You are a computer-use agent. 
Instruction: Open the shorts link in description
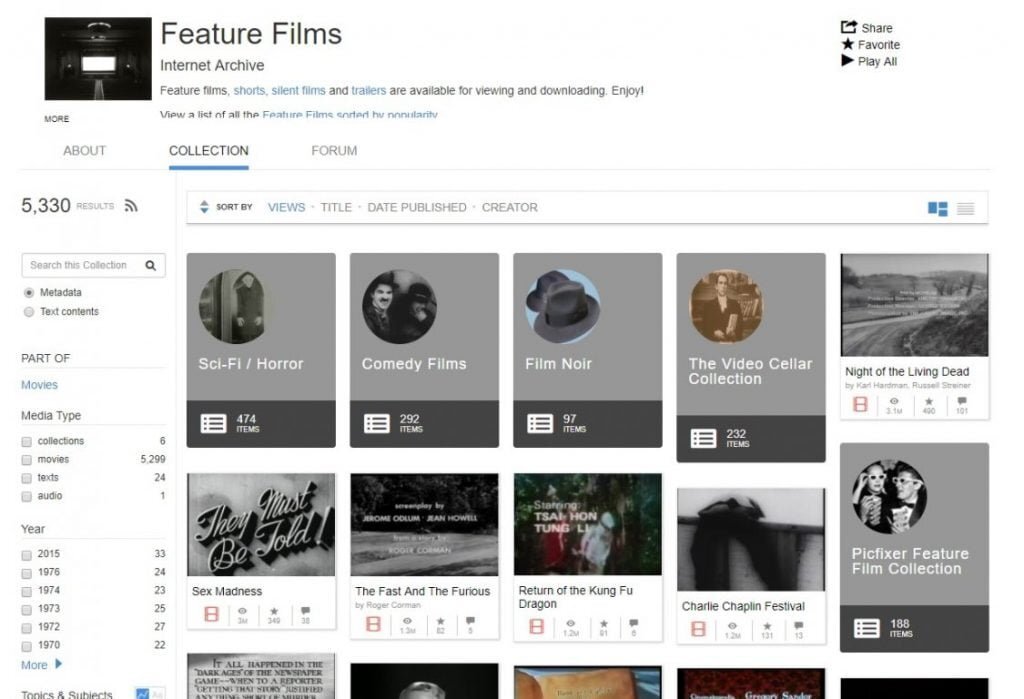[249, 90]
